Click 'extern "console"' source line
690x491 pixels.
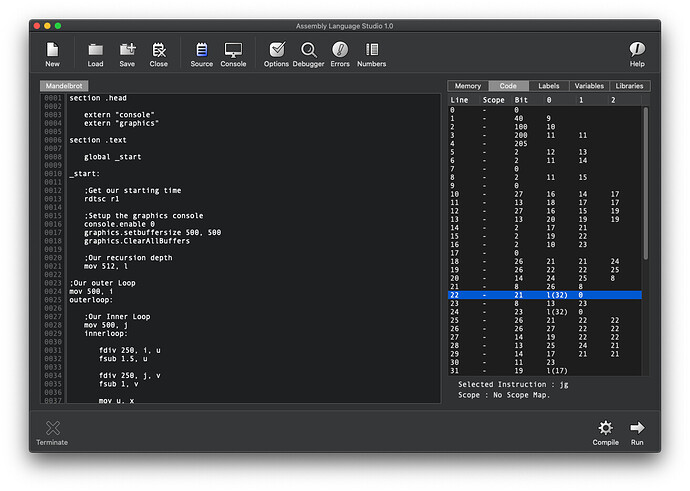pyautogui.click(x=119, y=115)
